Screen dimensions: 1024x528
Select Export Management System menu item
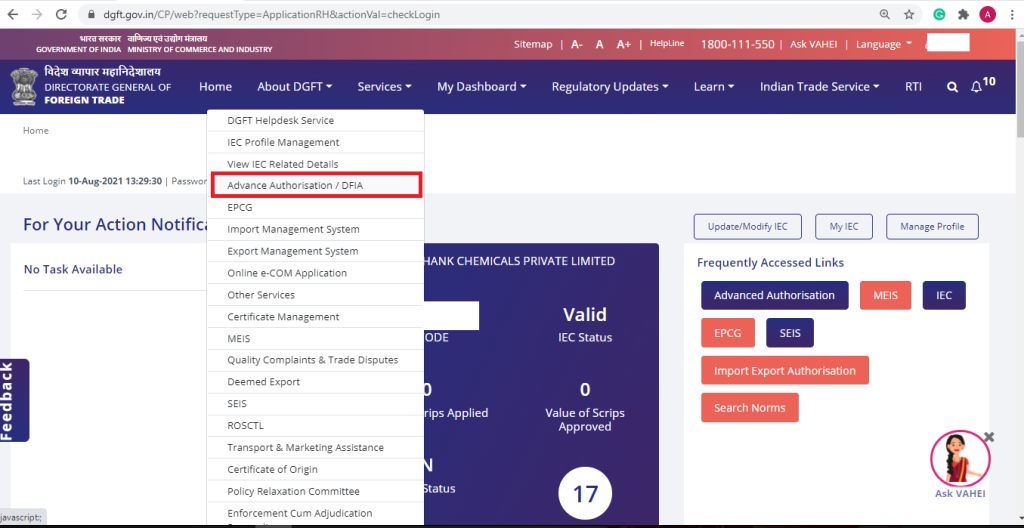(x=315, y=251)
